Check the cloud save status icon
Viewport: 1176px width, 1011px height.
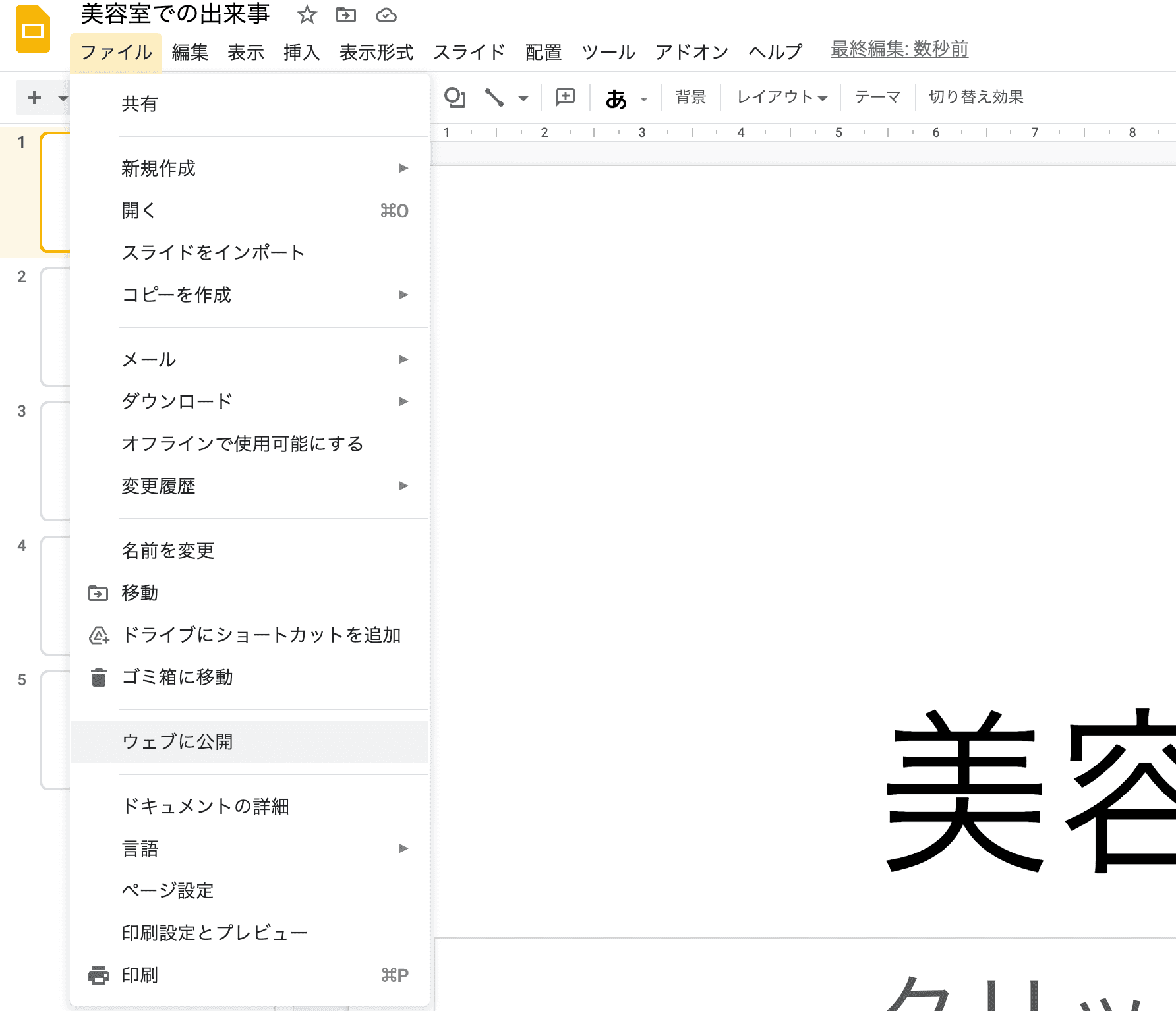386,15
